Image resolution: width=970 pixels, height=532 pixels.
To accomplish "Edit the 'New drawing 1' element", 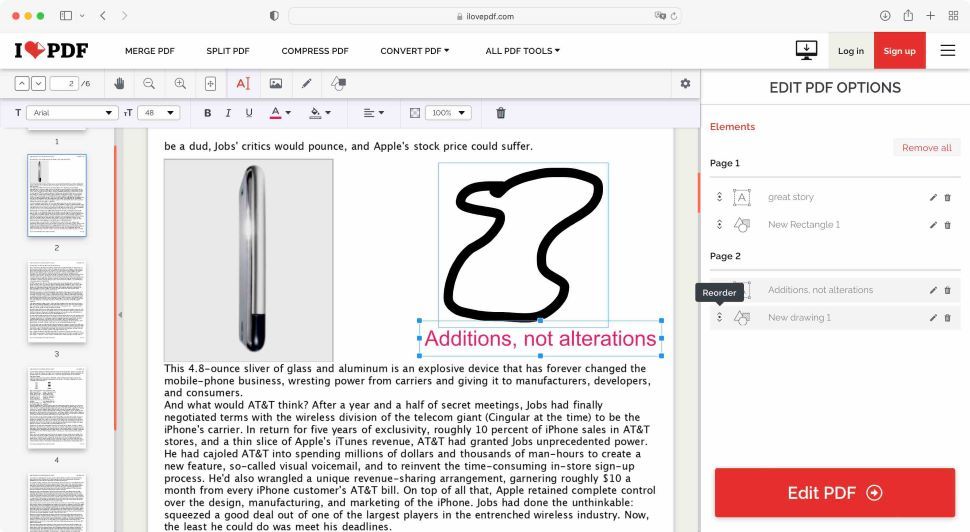I will point(933,318).
